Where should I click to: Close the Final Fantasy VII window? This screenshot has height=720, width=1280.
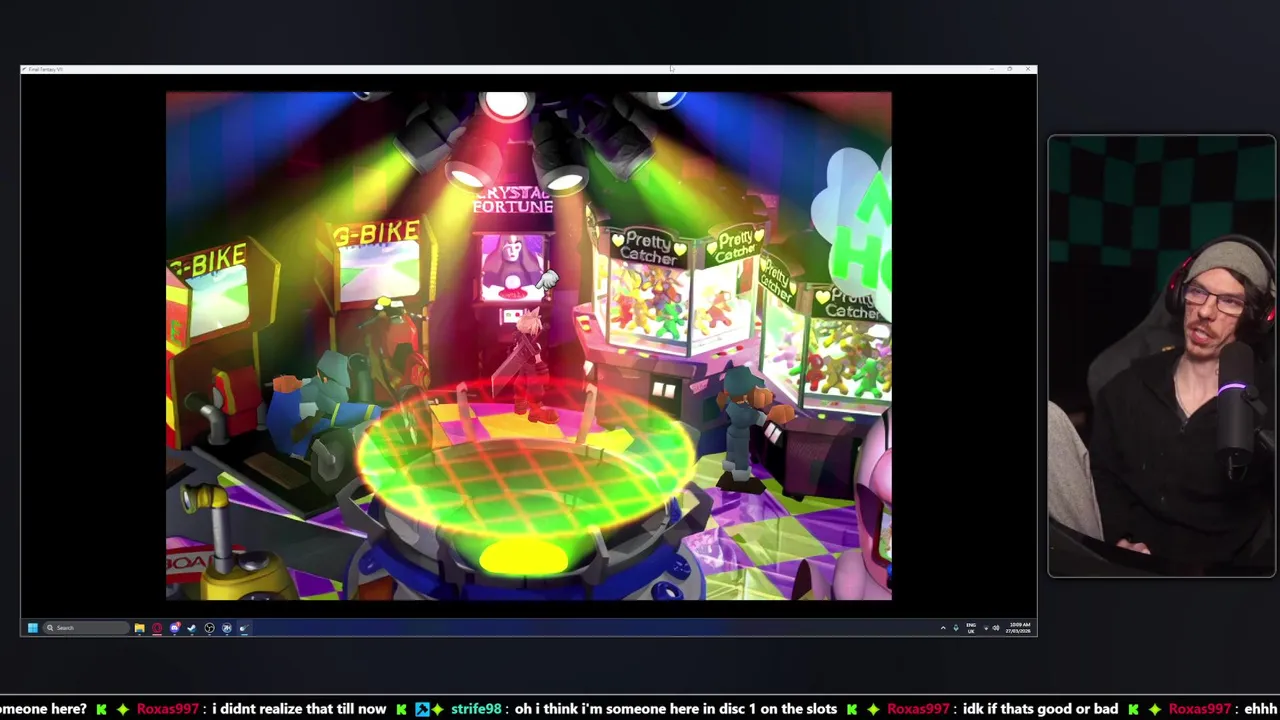(x=1028, y=69)
